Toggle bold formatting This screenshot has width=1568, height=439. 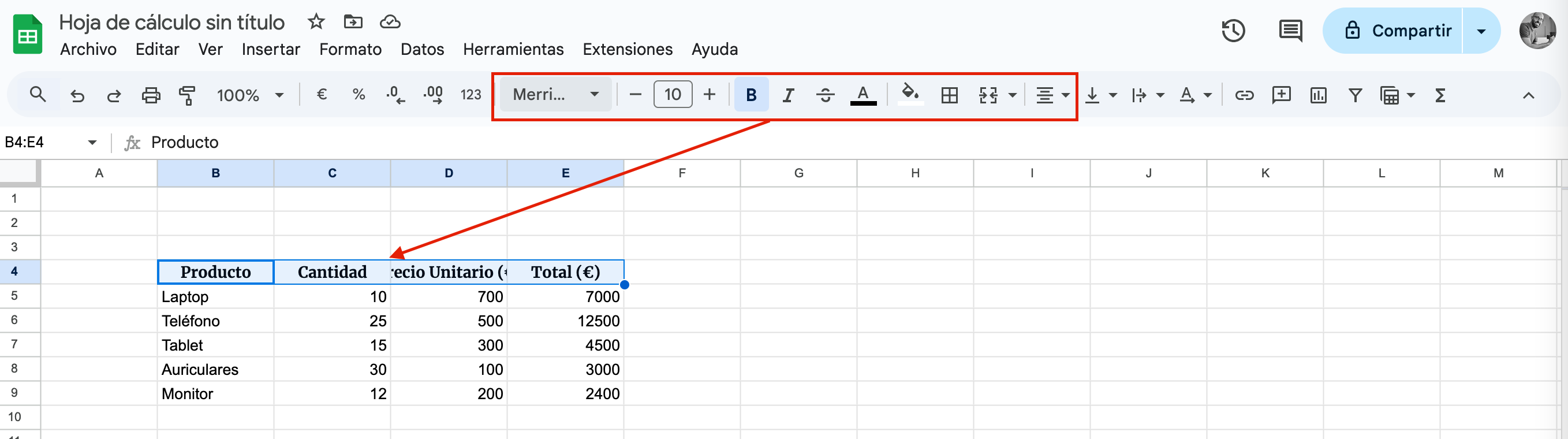(x=751, y=94)
